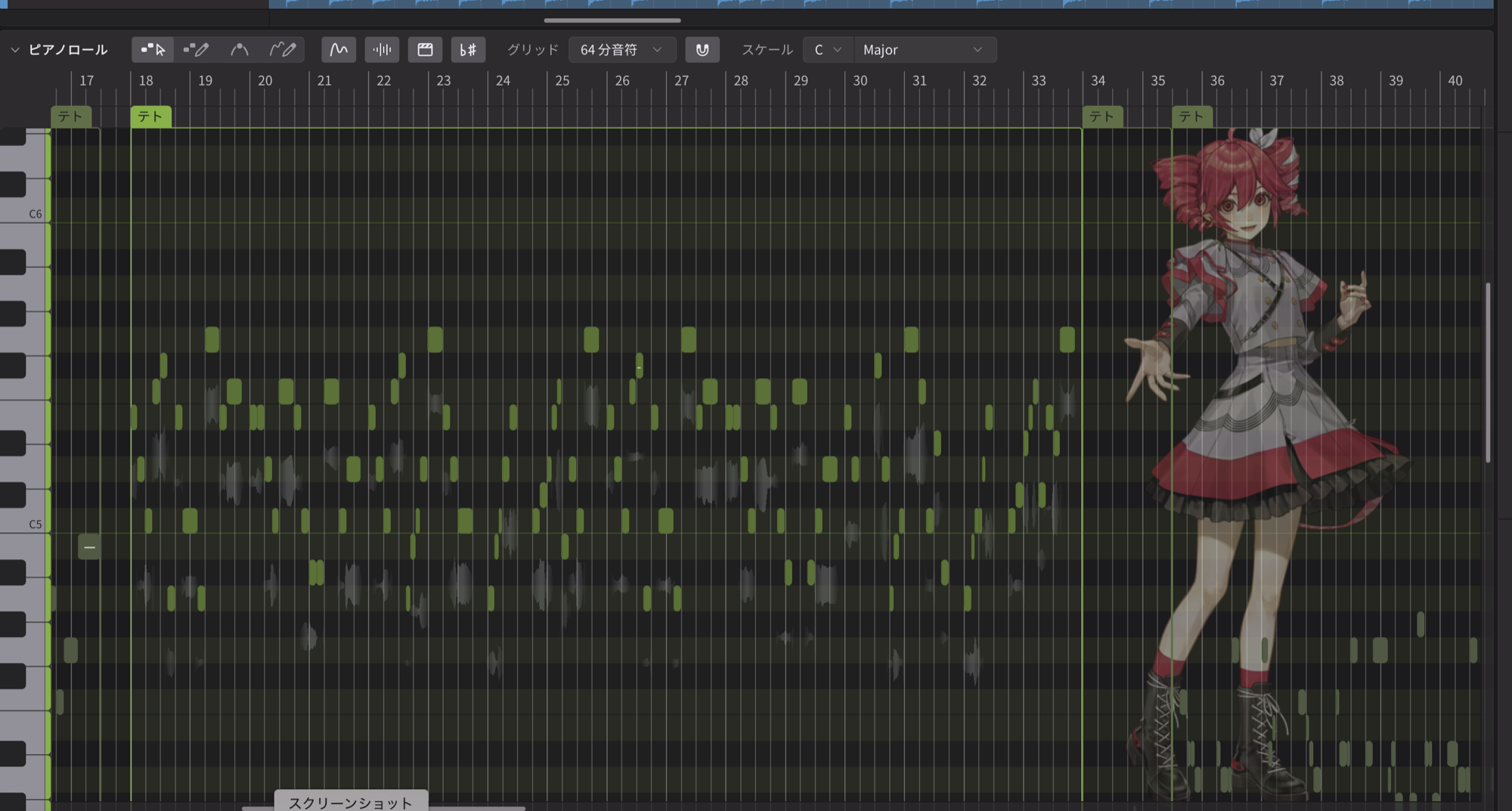The height and width of the screenshot is (811, 1512).
Task: Click bar 33 on the timeline ruler
Action: [1039, 81]
